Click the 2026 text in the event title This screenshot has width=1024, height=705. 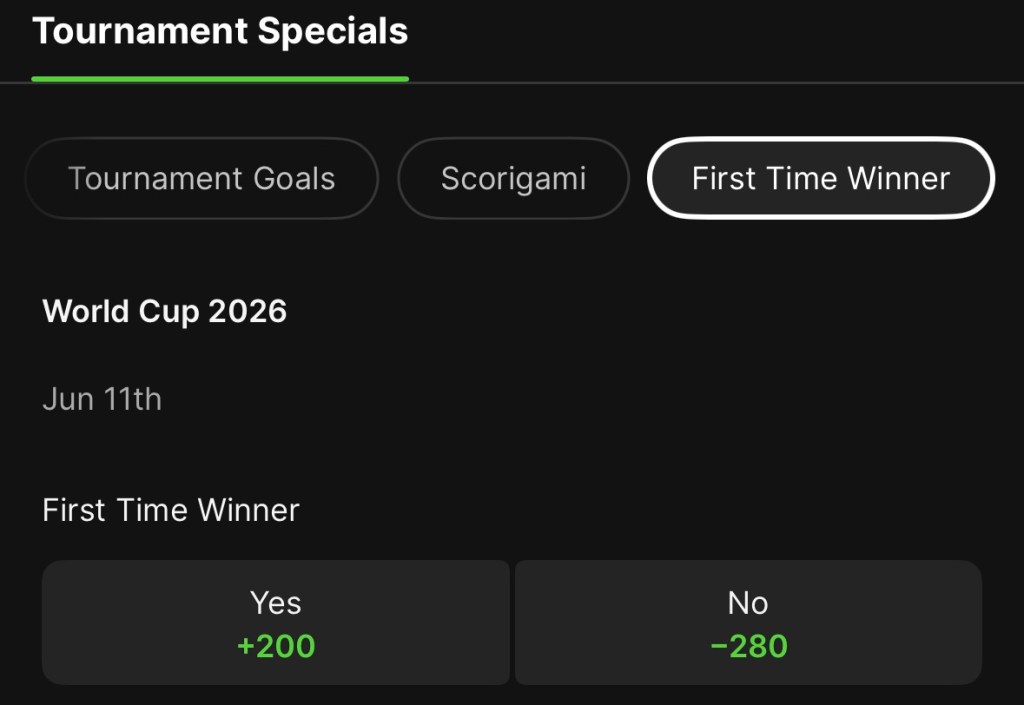click(x=248, y=311)
